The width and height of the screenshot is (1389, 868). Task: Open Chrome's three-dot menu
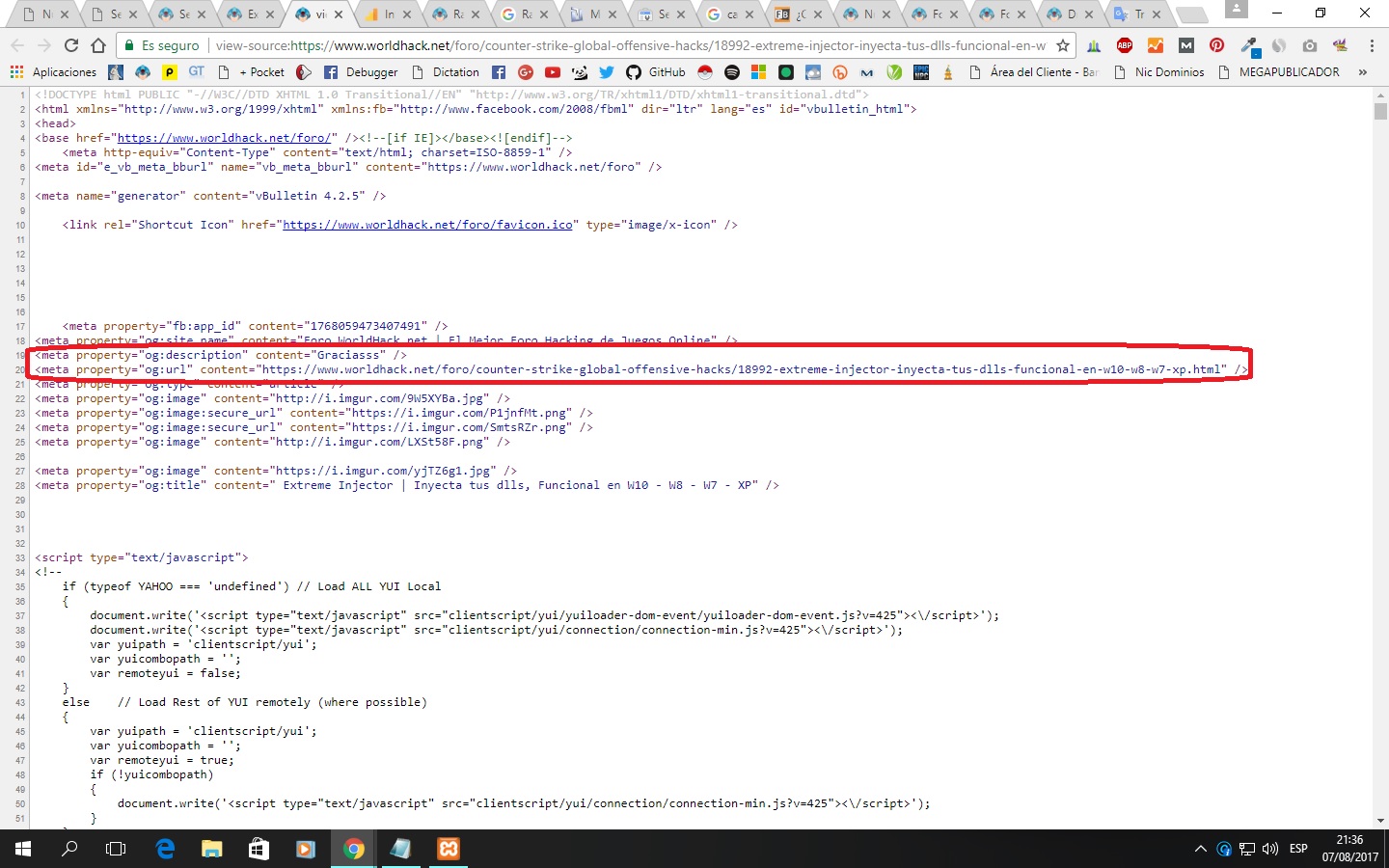[x=1371, y=45]
